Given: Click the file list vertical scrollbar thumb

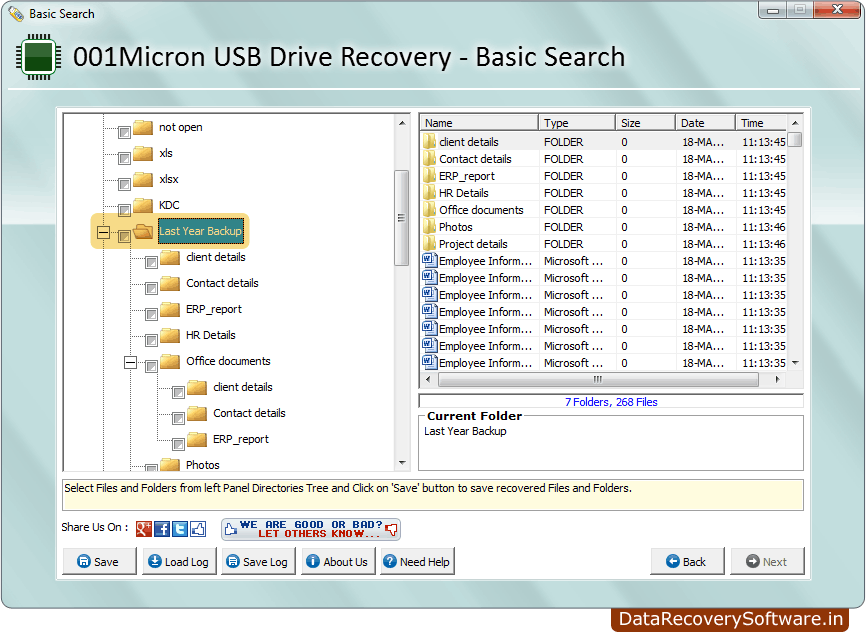Looking at the screenshot, I should pos(795,139).
